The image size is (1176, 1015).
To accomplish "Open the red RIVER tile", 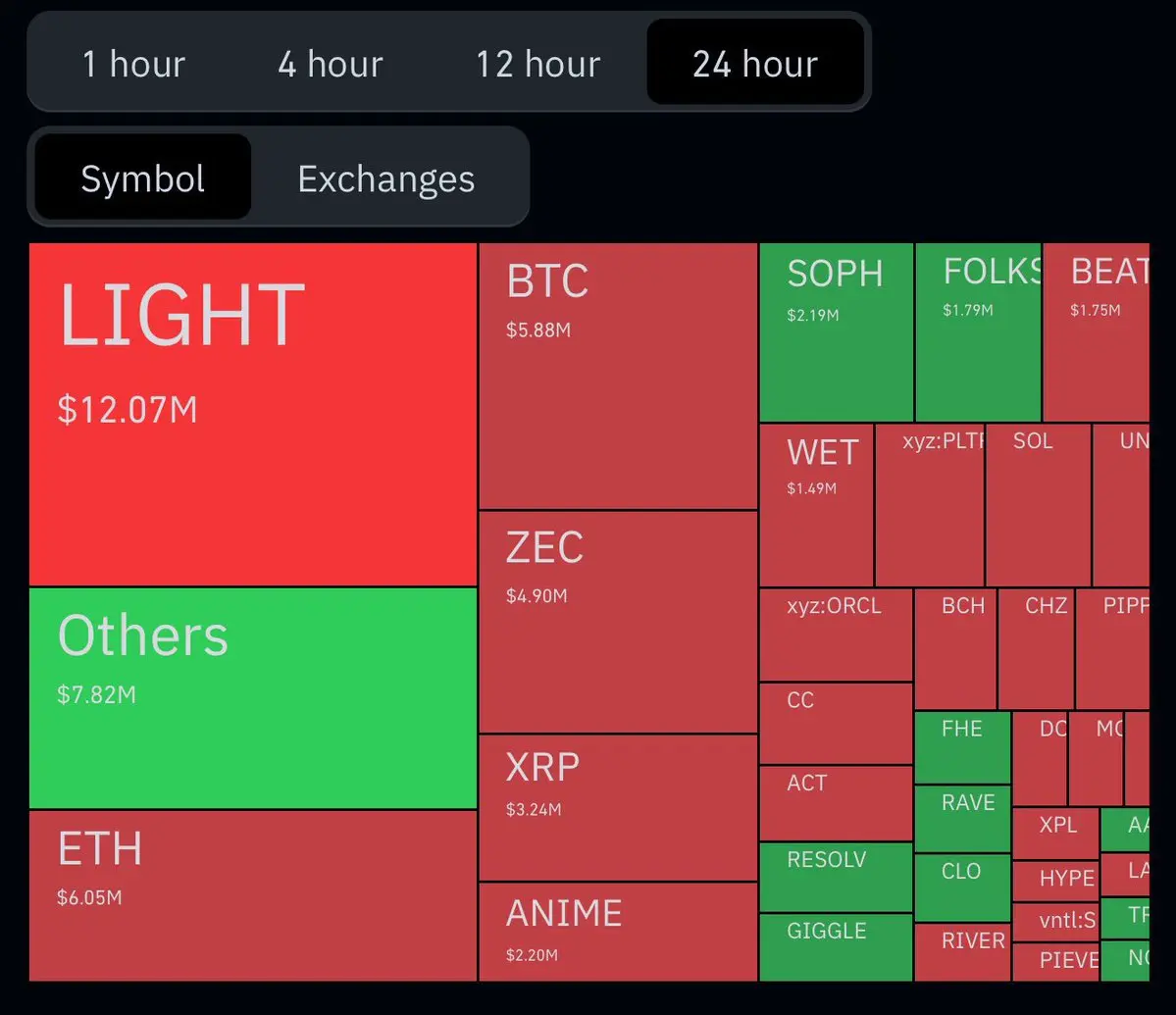I will click(962, 952).
